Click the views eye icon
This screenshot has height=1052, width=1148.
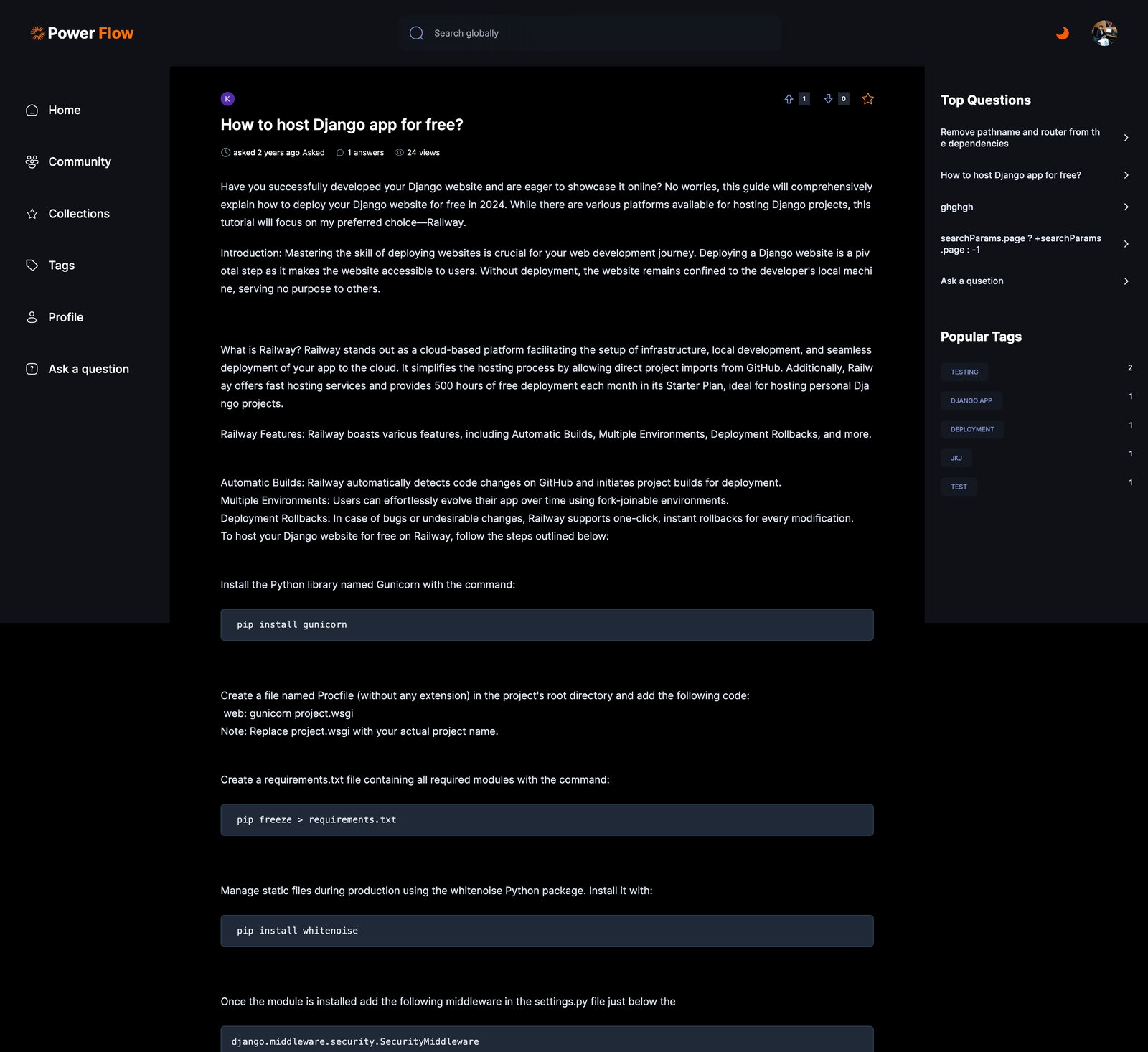pos(399,153)
